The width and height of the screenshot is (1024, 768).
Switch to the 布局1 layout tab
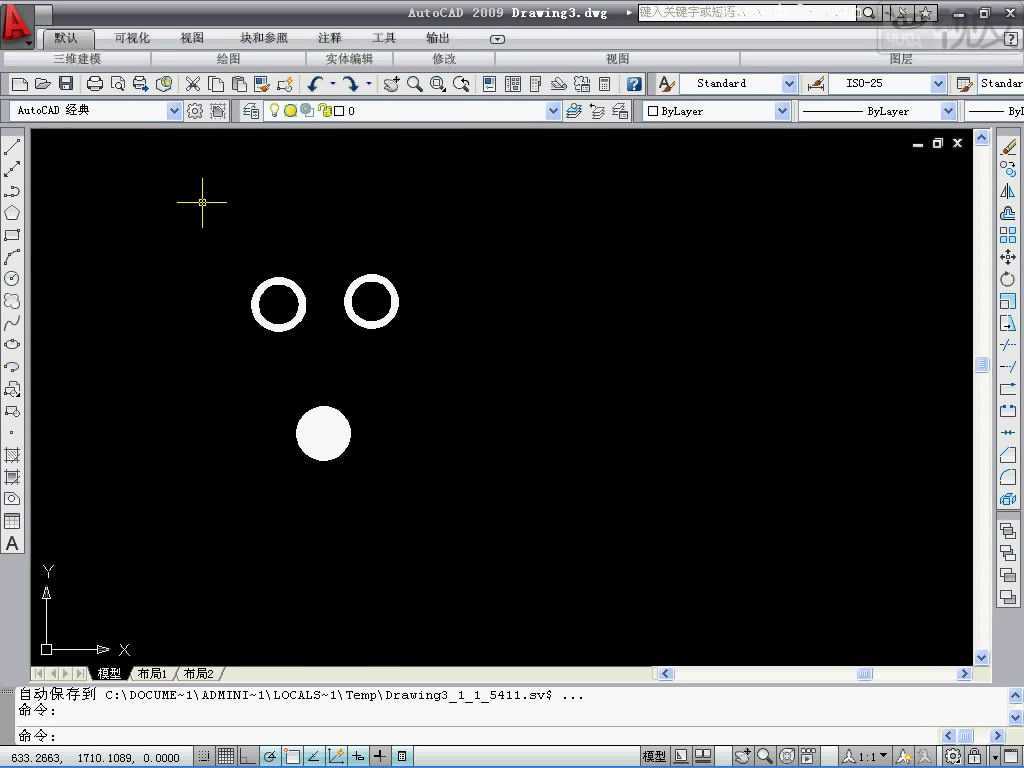pyautogui.click(x=152, y=673)
